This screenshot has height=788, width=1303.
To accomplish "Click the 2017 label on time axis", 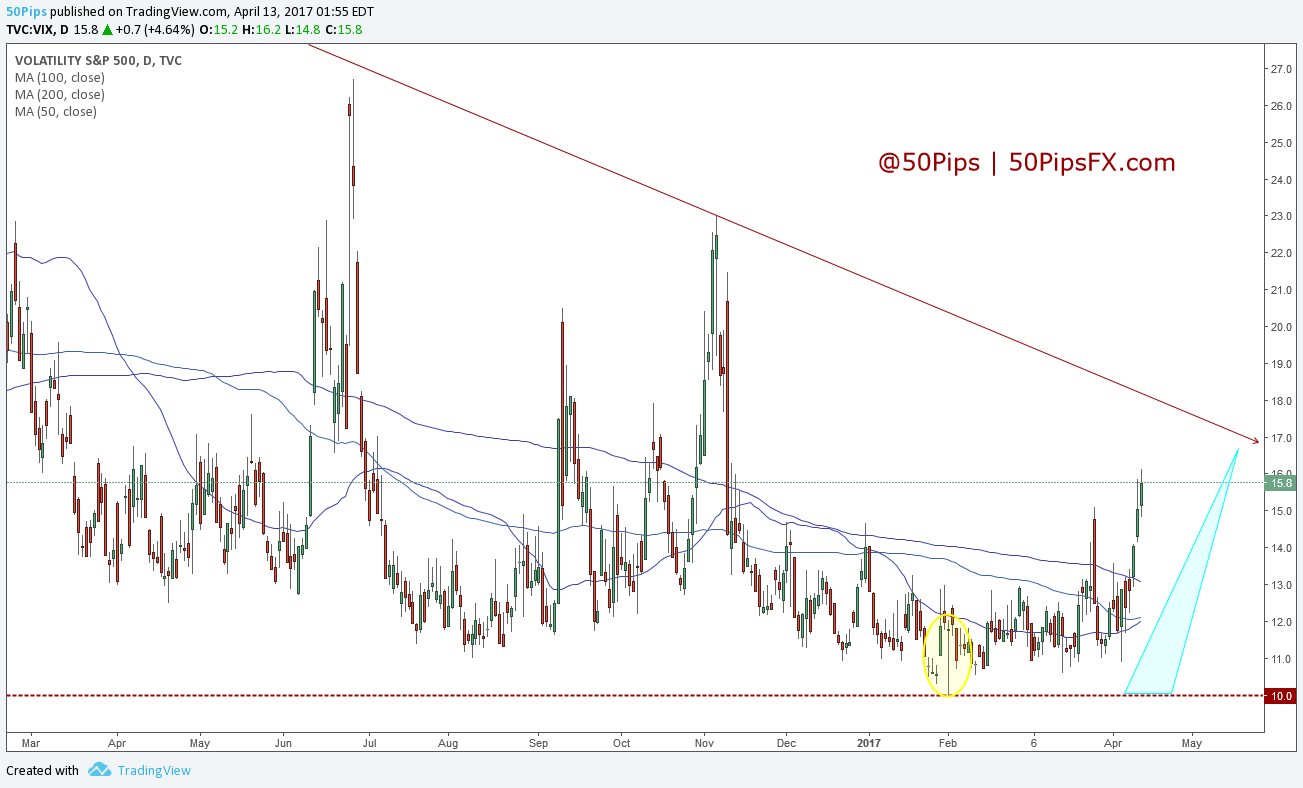I will coord(869,743).
